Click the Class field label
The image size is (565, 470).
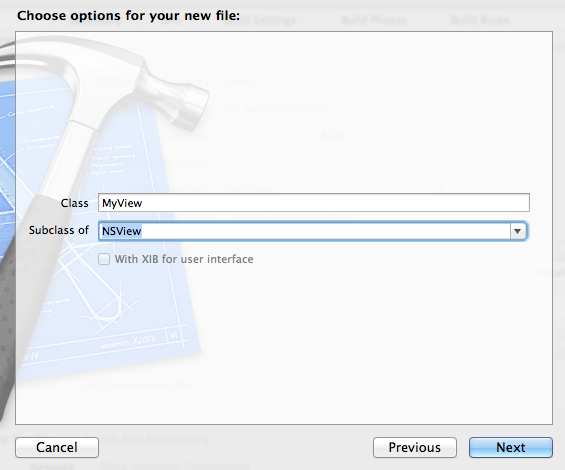coord(74,203)
